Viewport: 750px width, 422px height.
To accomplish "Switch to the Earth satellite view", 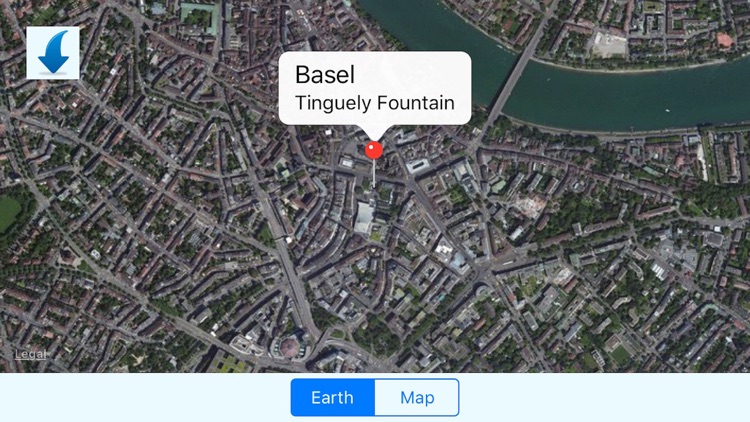I will coord(333,398).
